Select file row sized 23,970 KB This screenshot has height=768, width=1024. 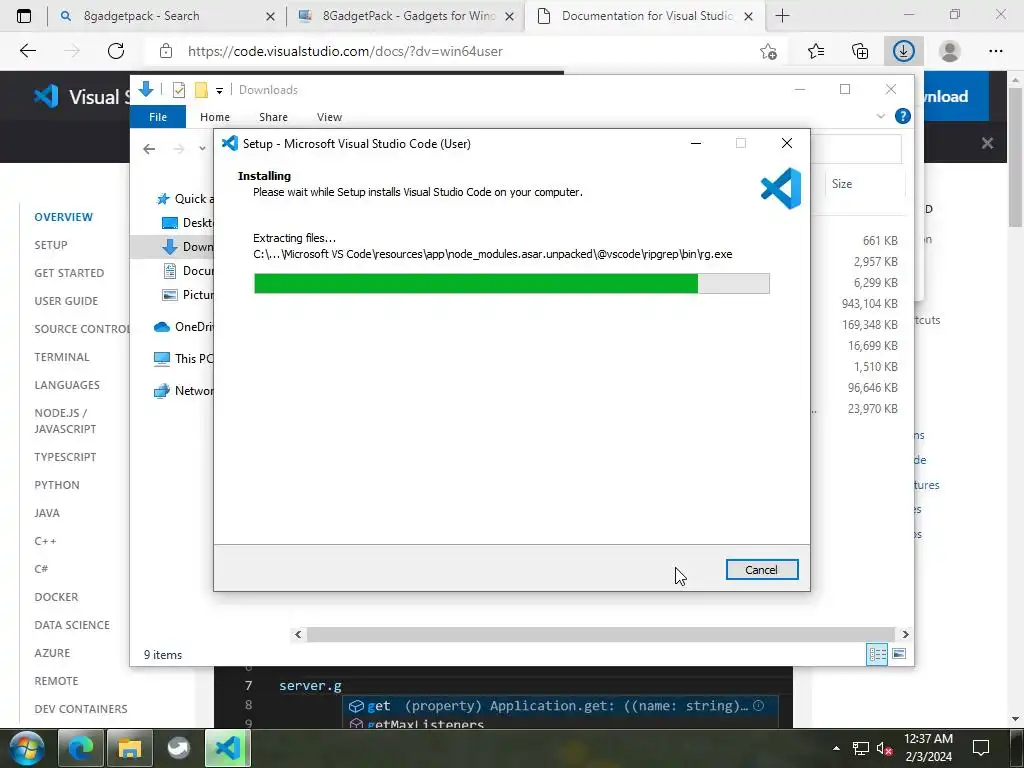pyautogui.click(x=872, y=409)
